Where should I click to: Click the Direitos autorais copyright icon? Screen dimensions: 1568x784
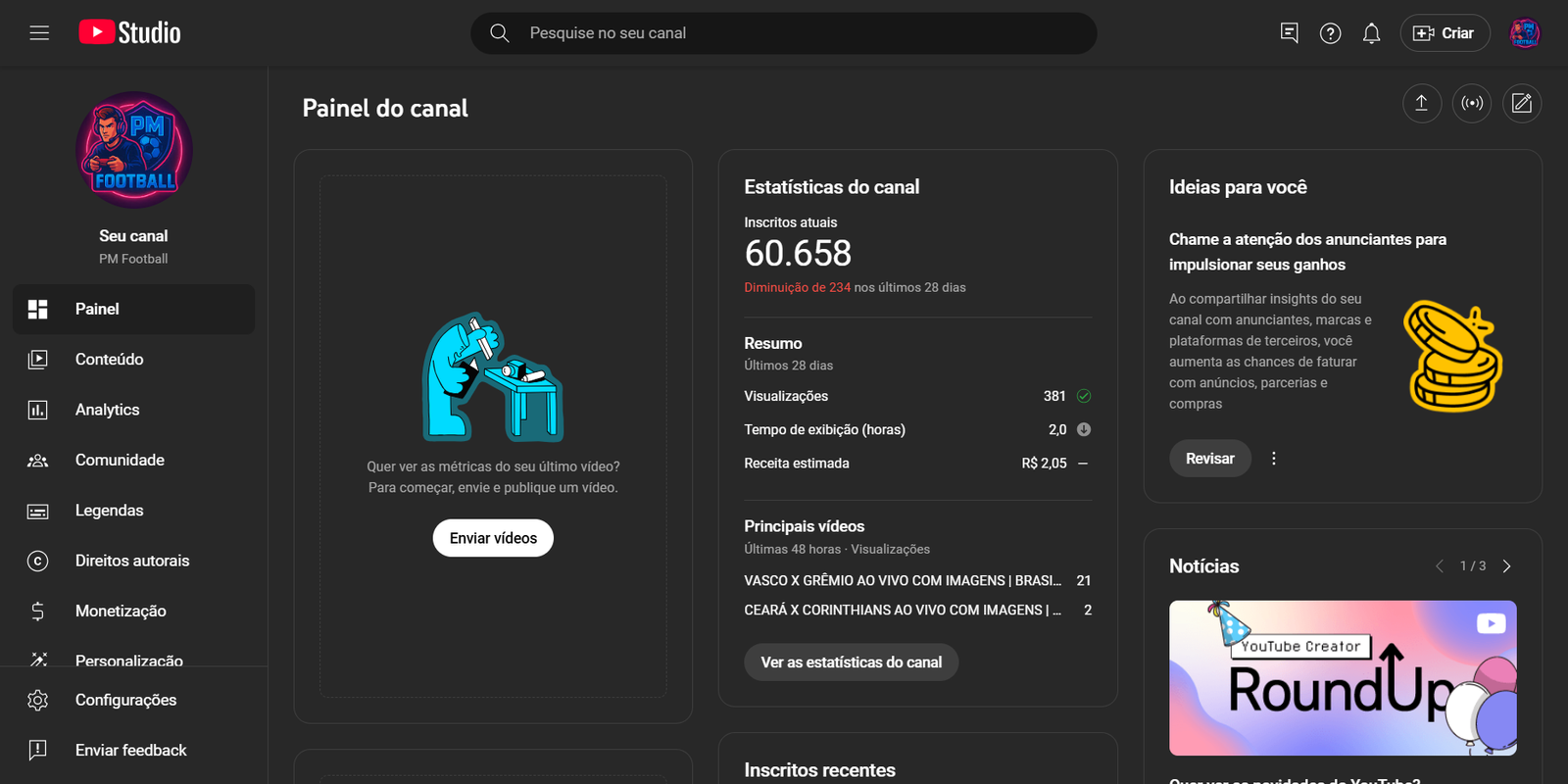coord(38,561)
